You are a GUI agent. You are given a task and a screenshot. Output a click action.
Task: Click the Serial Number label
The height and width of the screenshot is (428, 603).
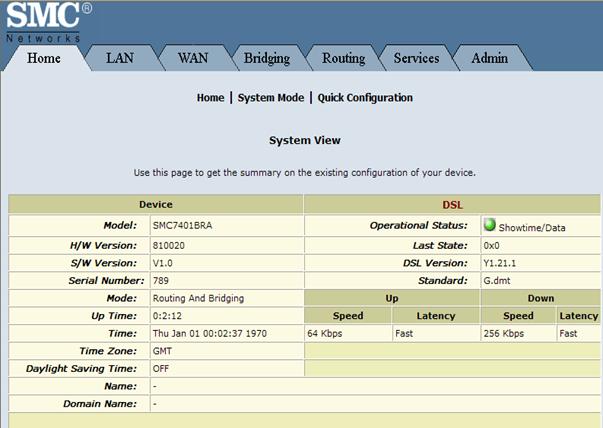(x=106, y=281)
